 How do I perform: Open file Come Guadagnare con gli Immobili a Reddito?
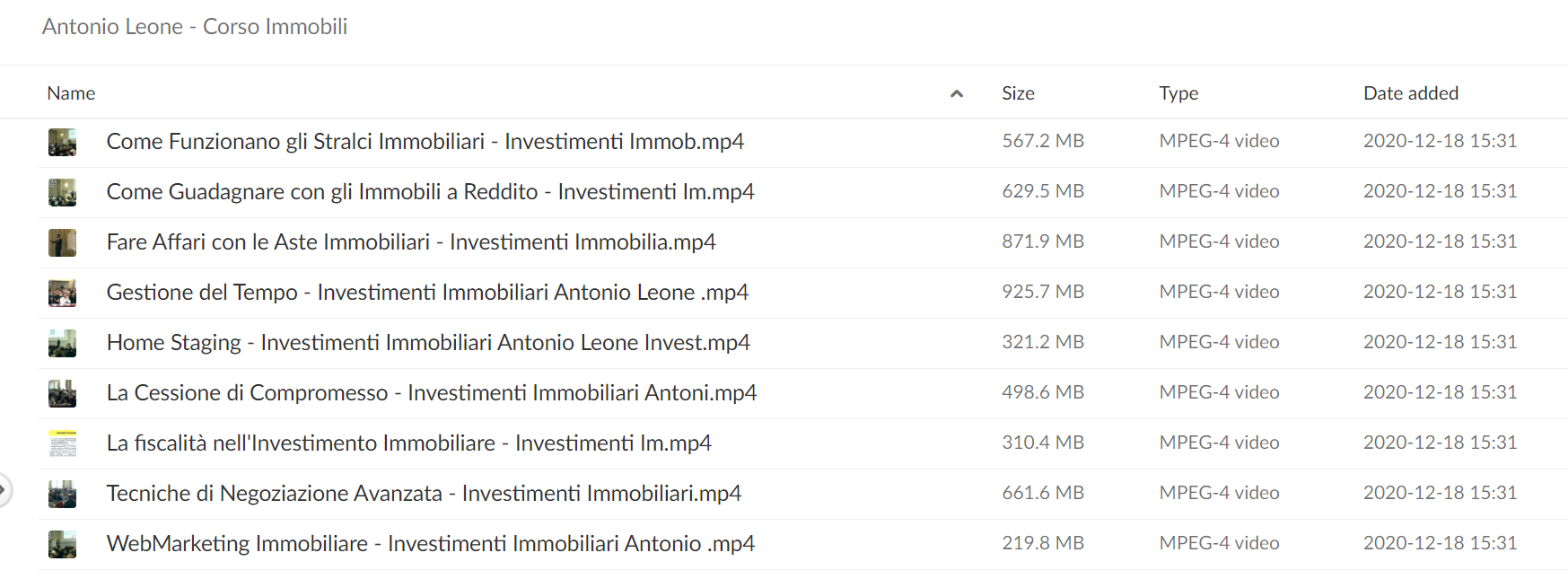pos(431,192)
